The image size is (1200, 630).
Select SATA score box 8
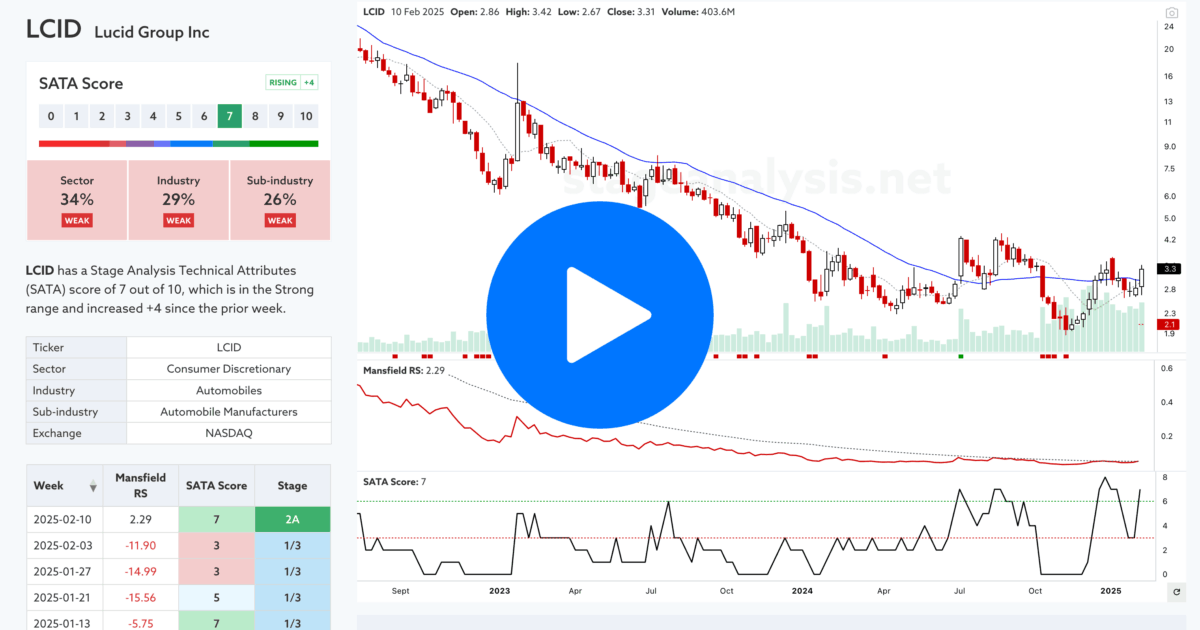point(255,116)
